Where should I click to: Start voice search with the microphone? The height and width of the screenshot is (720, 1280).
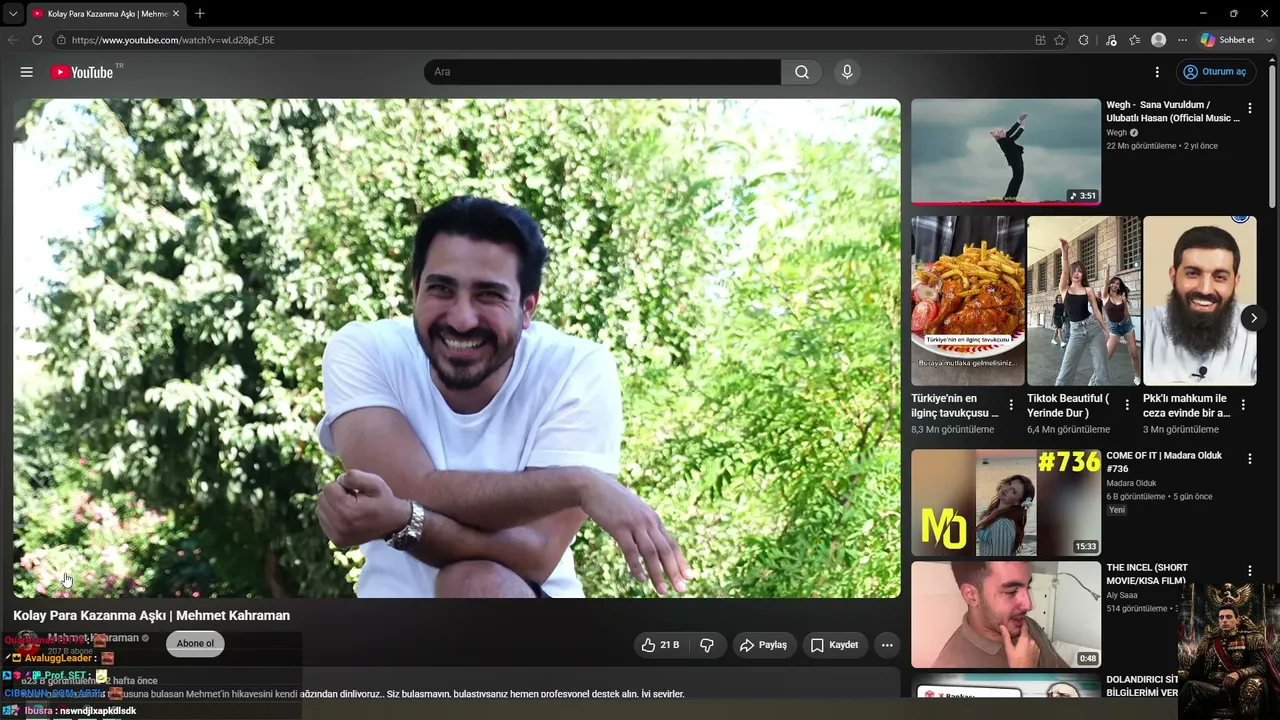(x=847, y=72)
